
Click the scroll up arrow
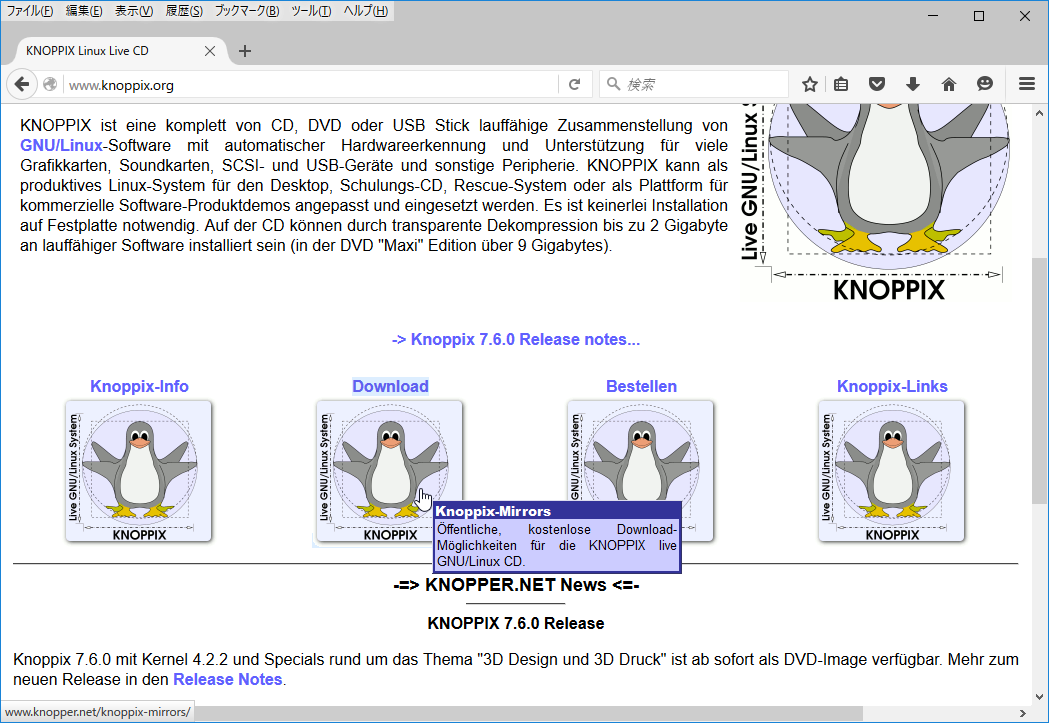coord(1039,114)
